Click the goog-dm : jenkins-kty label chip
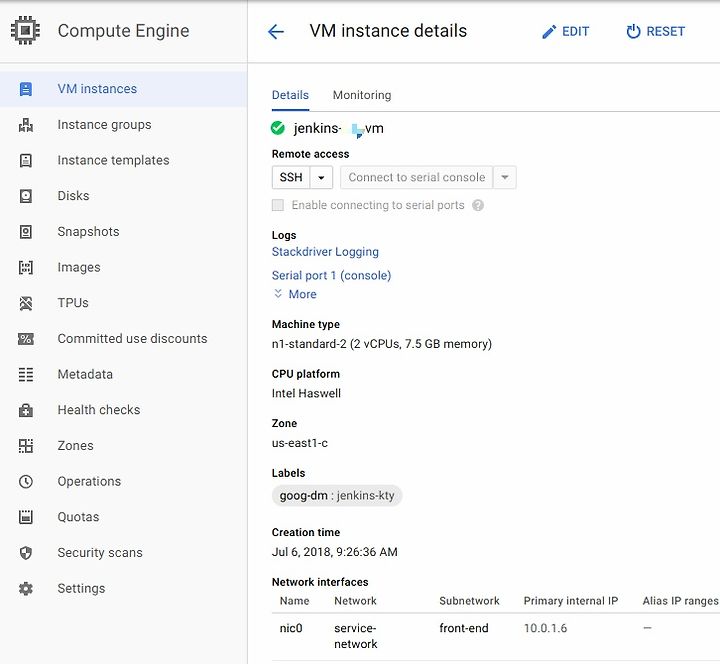The width and height of the screenshot is (720, 664). (x=337, y=496)
